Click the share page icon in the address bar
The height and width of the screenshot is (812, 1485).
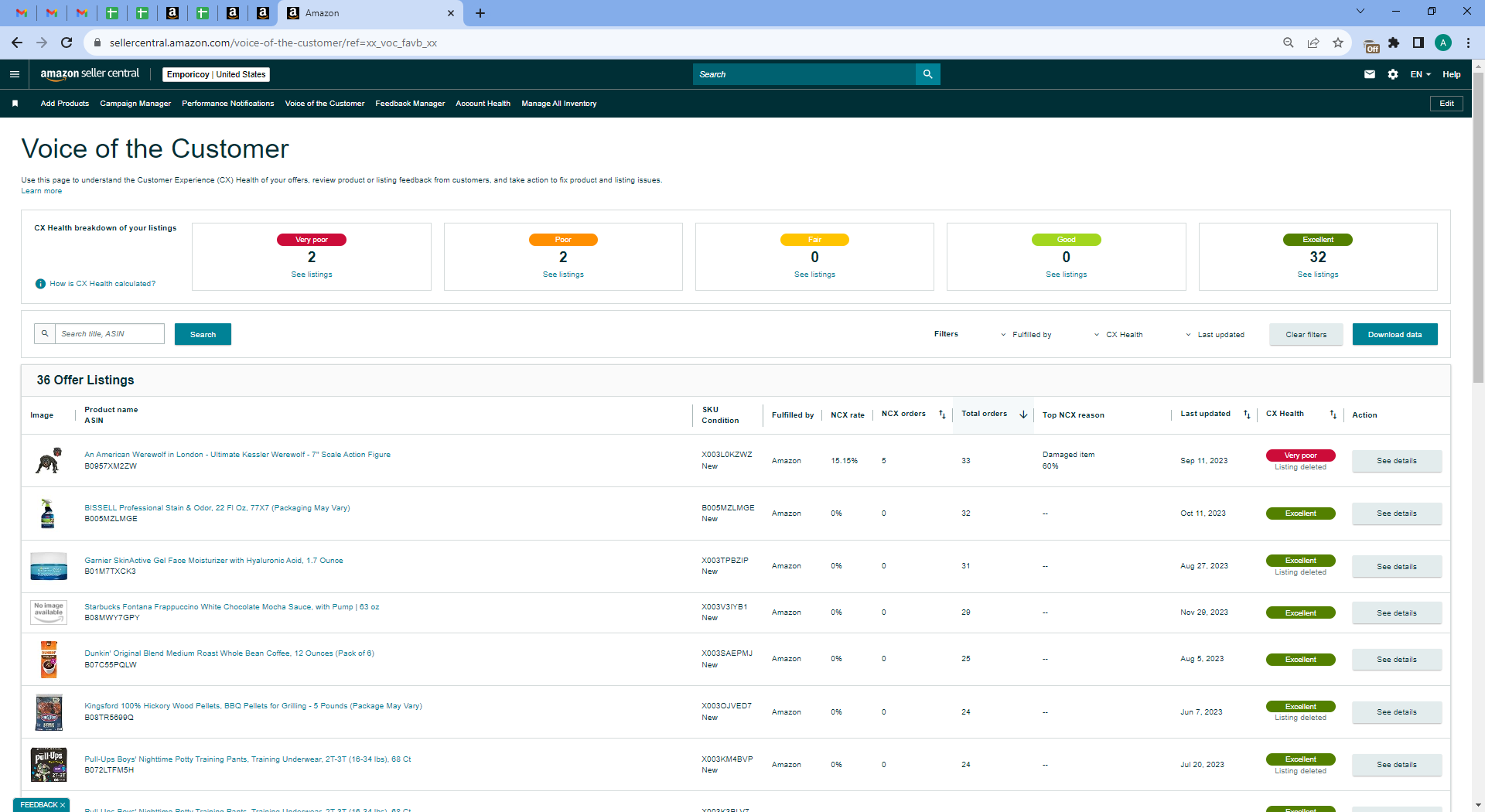1313,43
